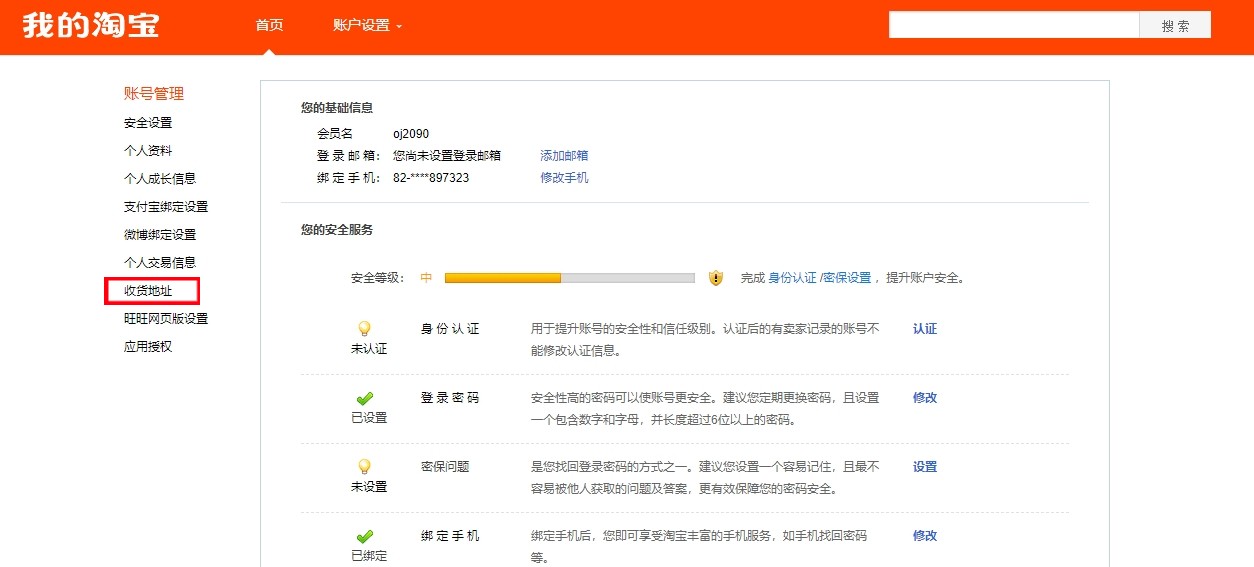Click the 账号管理 sidebar heading

(x=154, y=94)
